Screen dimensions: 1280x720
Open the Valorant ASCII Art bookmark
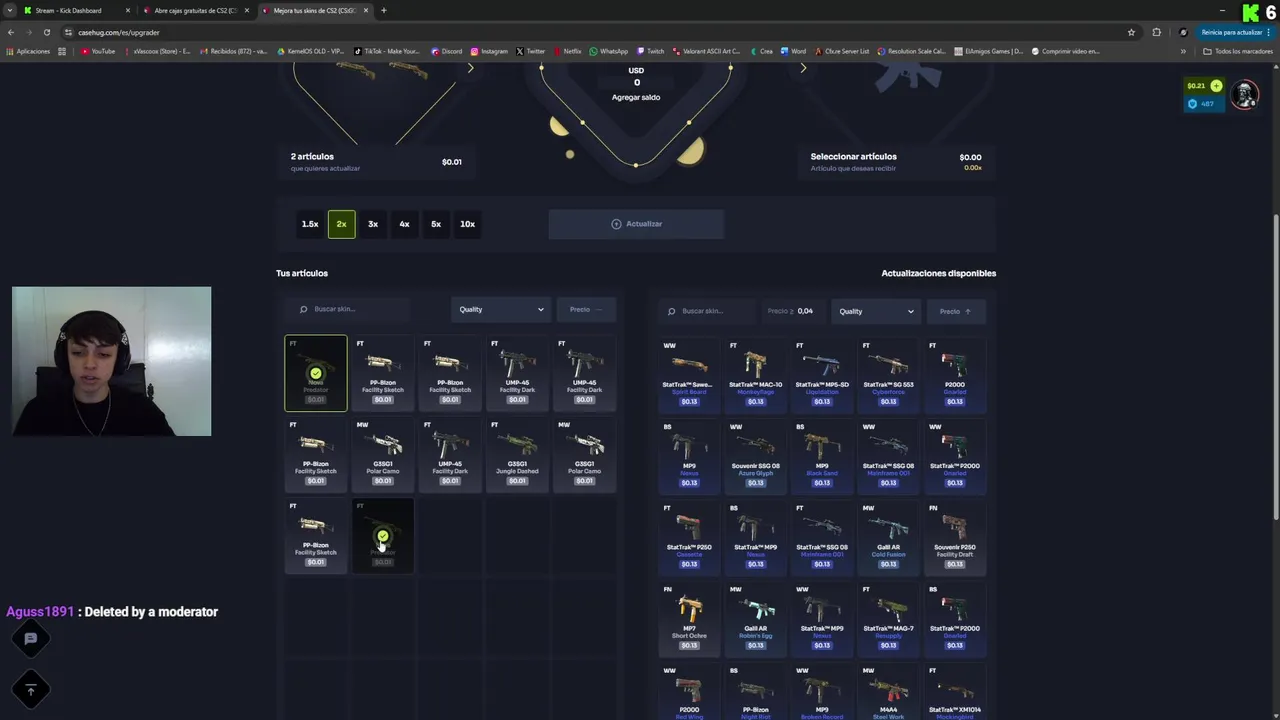(x=706, y=51)
